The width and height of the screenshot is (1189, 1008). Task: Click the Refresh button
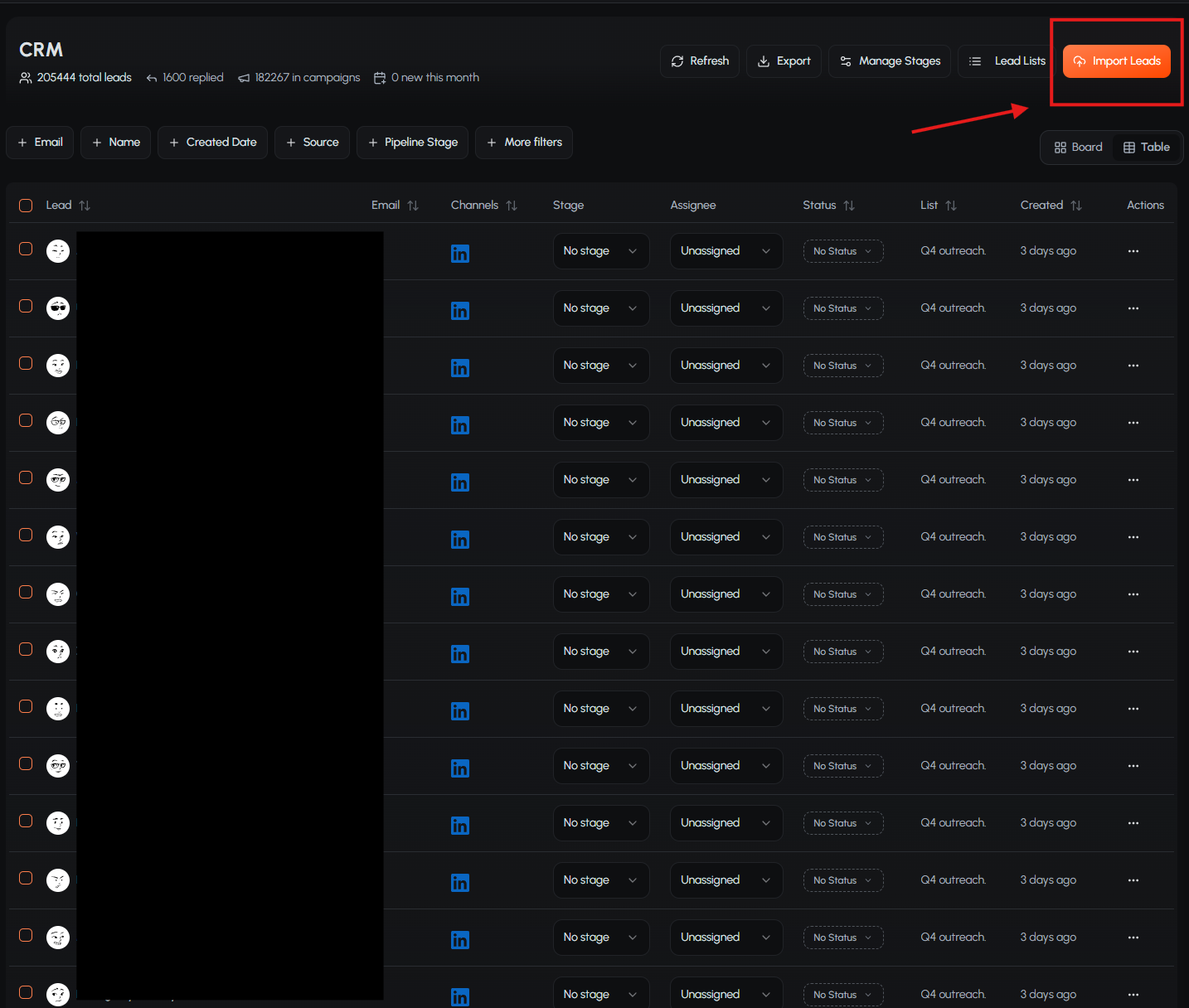click(x=700, y=61)
